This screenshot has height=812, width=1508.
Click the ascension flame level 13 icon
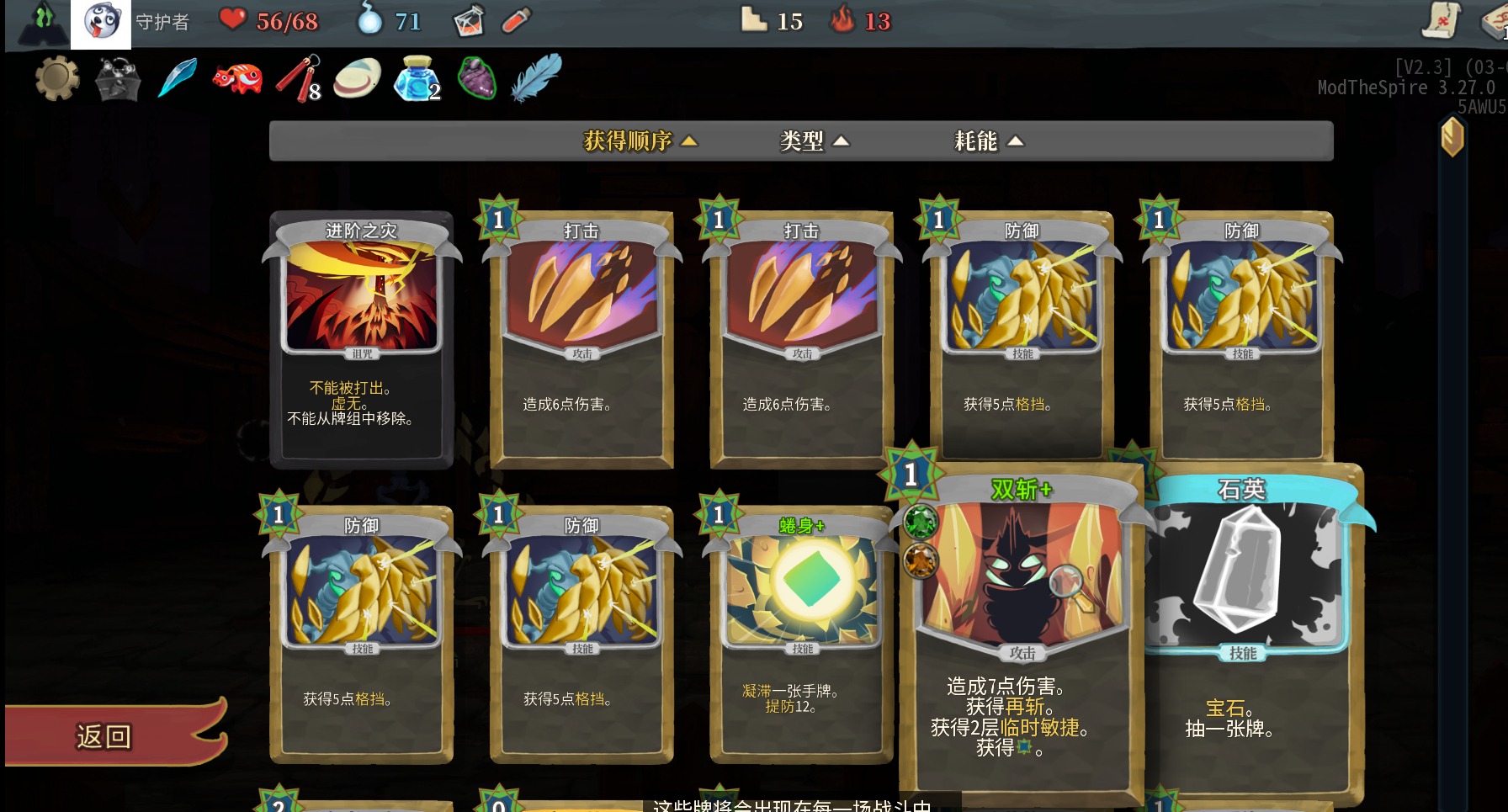coord(842,19)
